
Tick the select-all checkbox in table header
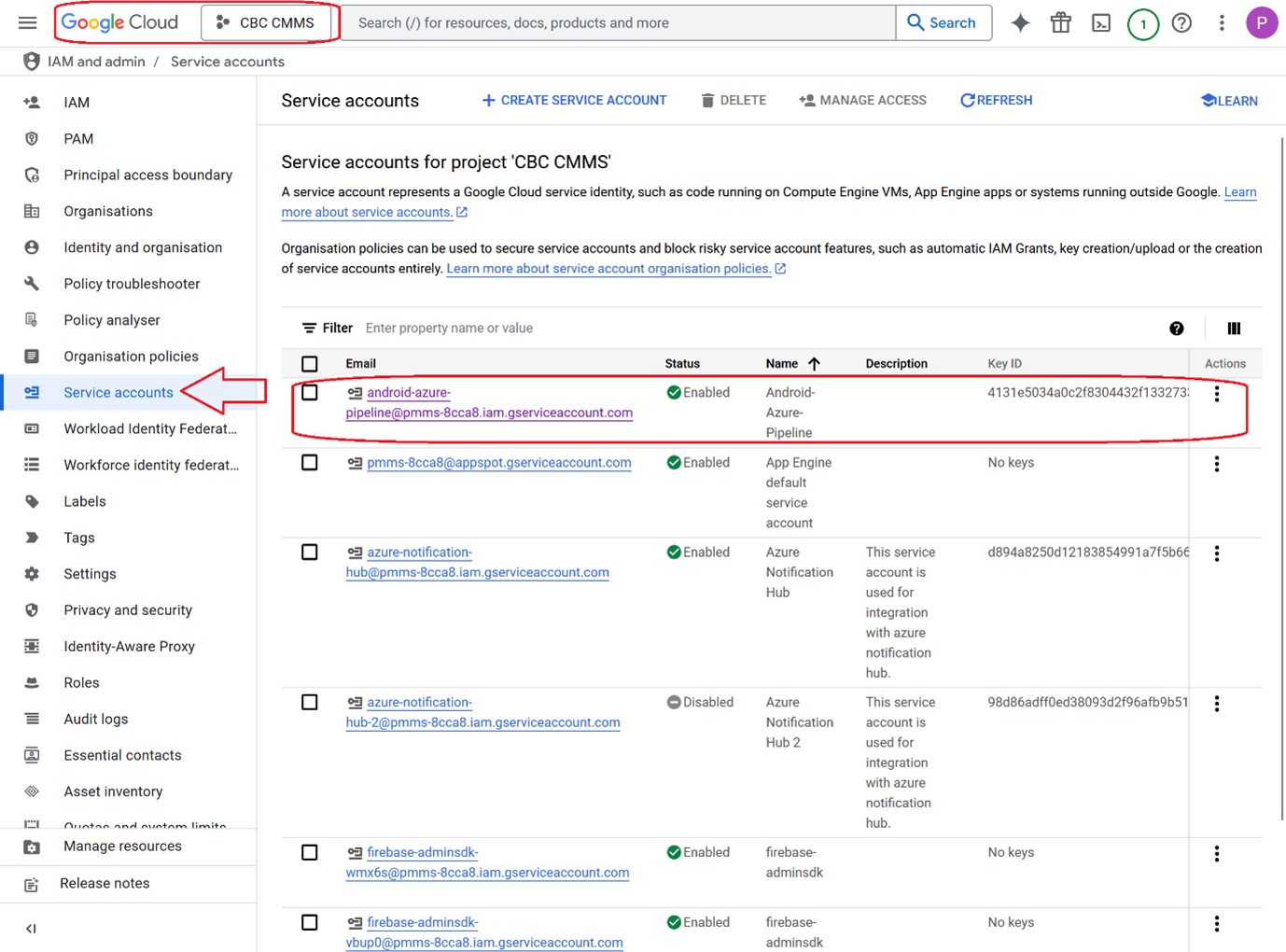pos(310,364)
